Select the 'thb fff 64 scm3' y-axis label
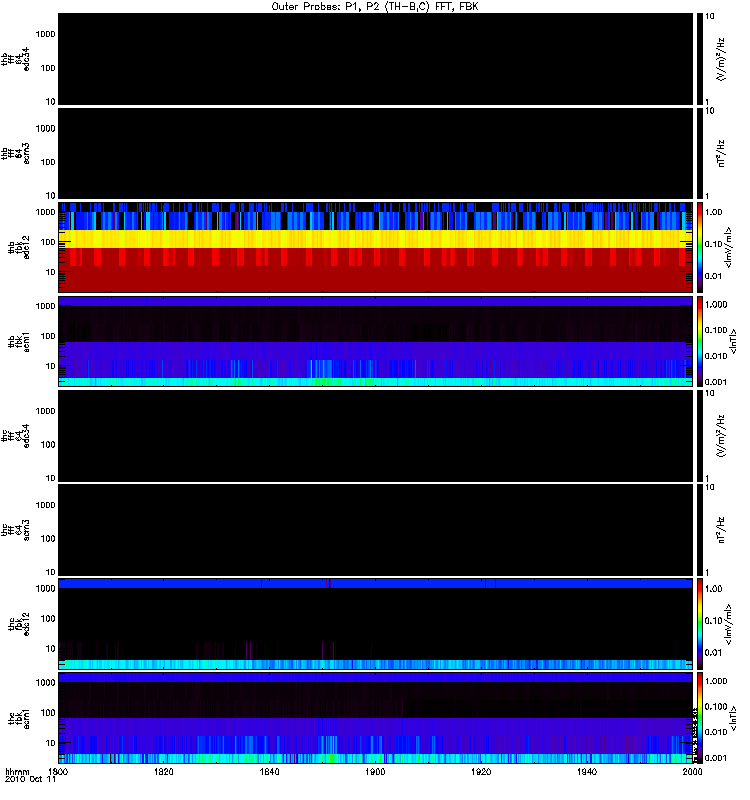Viewport: 750px width, 800px height. 15,154
